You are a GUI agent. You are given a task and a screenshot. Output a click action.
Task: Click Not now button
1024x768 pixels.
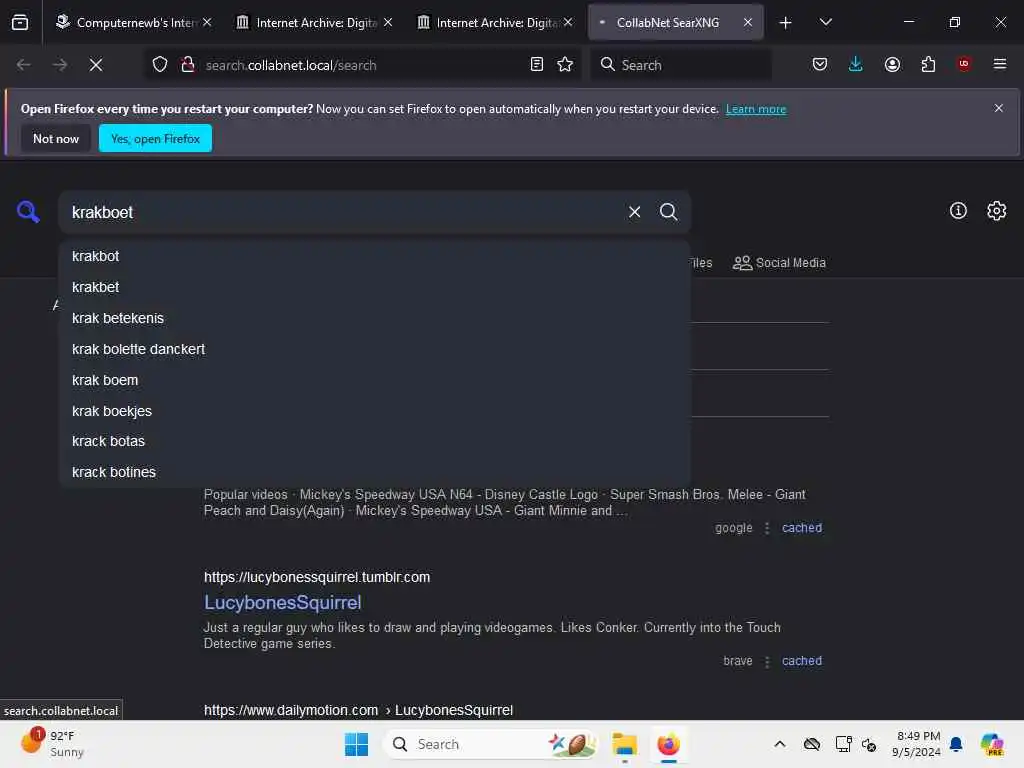click(x=56, y=138)
